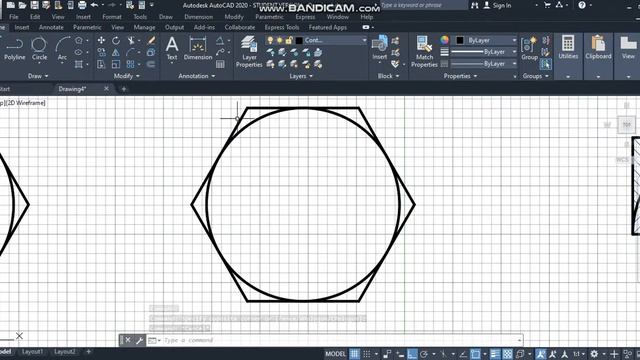Expand the Block panel
640x360 pixels.
coord(389,76)
